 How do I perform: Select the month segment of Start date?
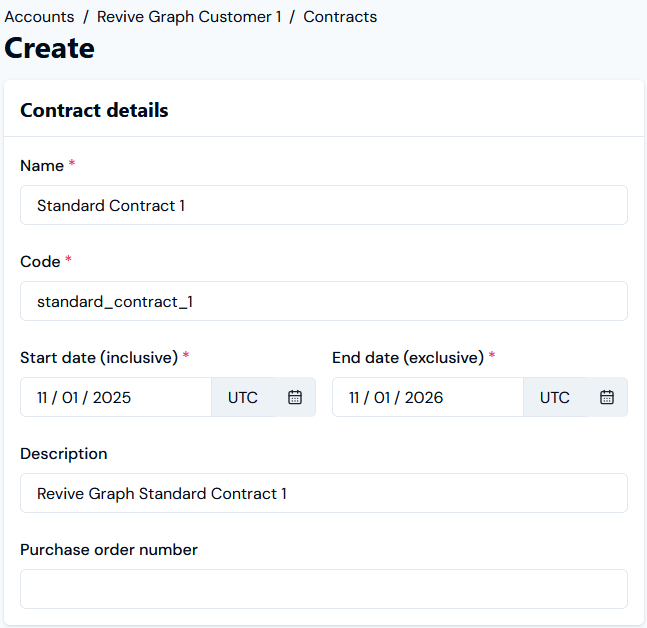coord(43,397)
